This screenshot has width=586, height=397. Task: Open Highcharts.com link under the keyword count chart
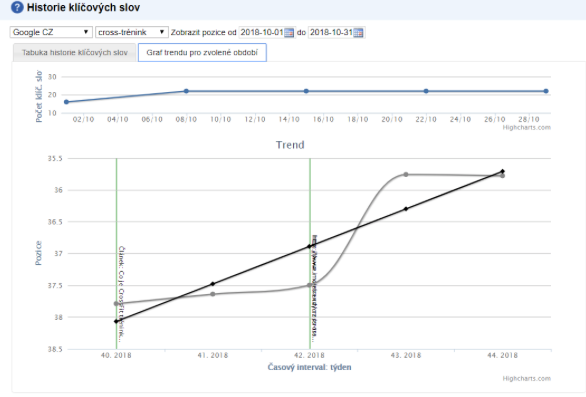(527, 127)
